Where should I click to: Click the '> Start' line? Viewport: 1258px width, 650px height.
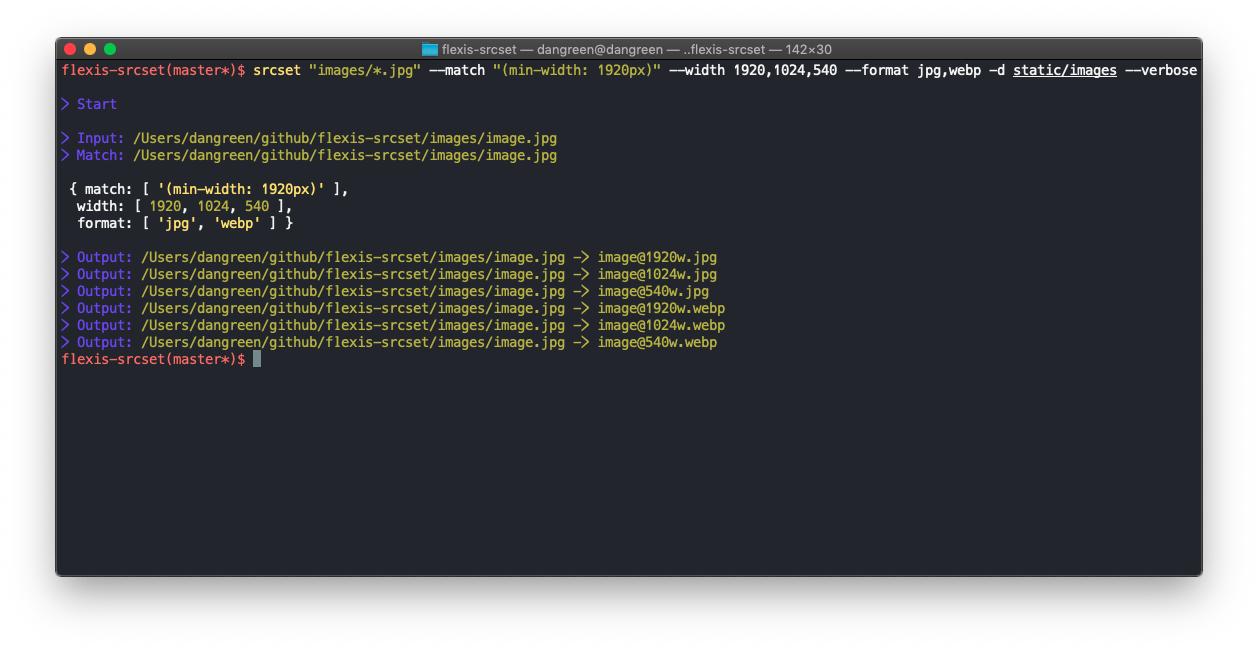click(x=89, y=104)
